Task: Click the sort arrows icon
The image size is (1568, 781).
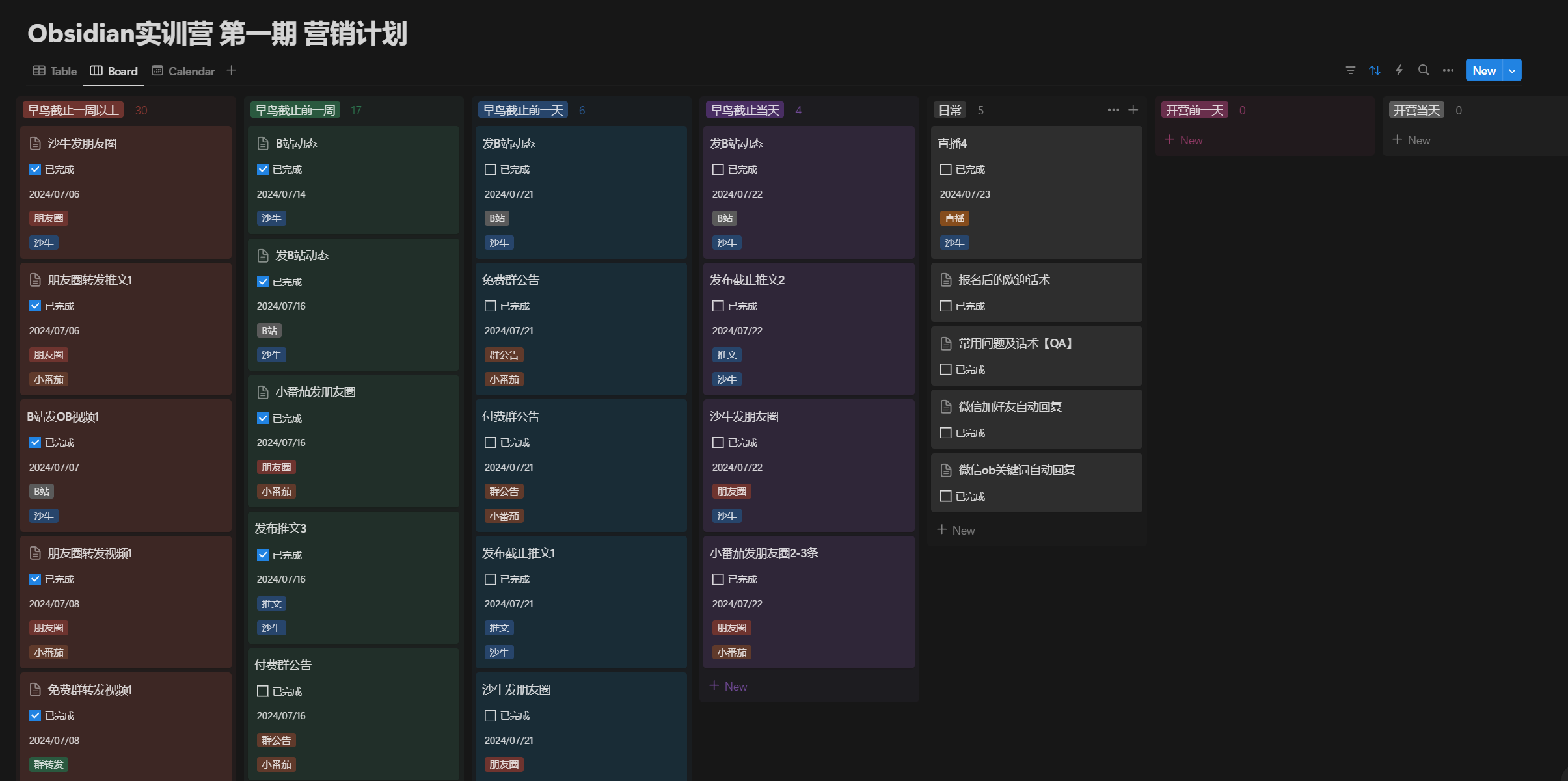Action: [x=1375, y=70]
